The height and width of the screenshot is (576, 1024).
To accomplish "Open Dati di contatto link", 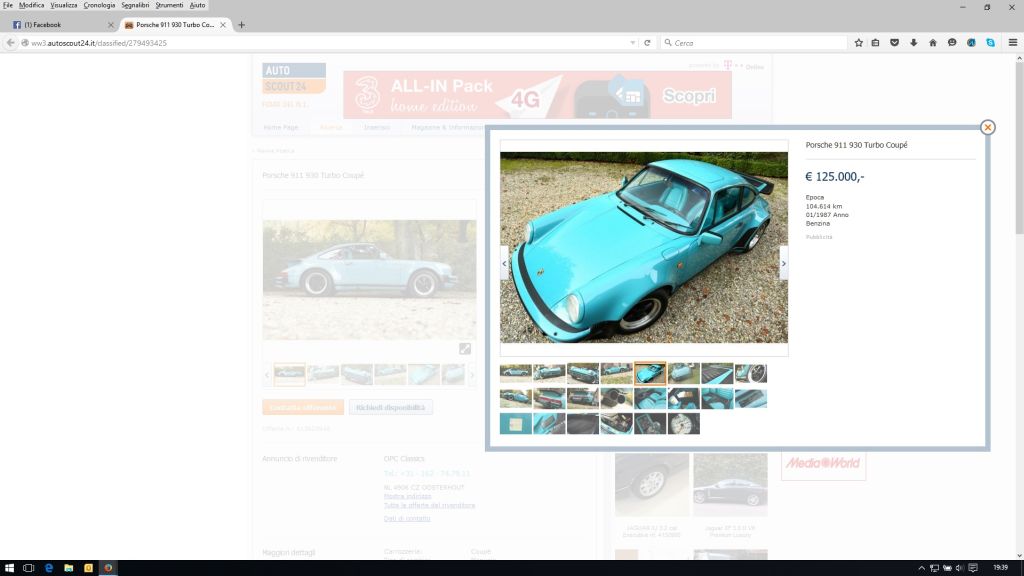I will (x=407, y=519).
